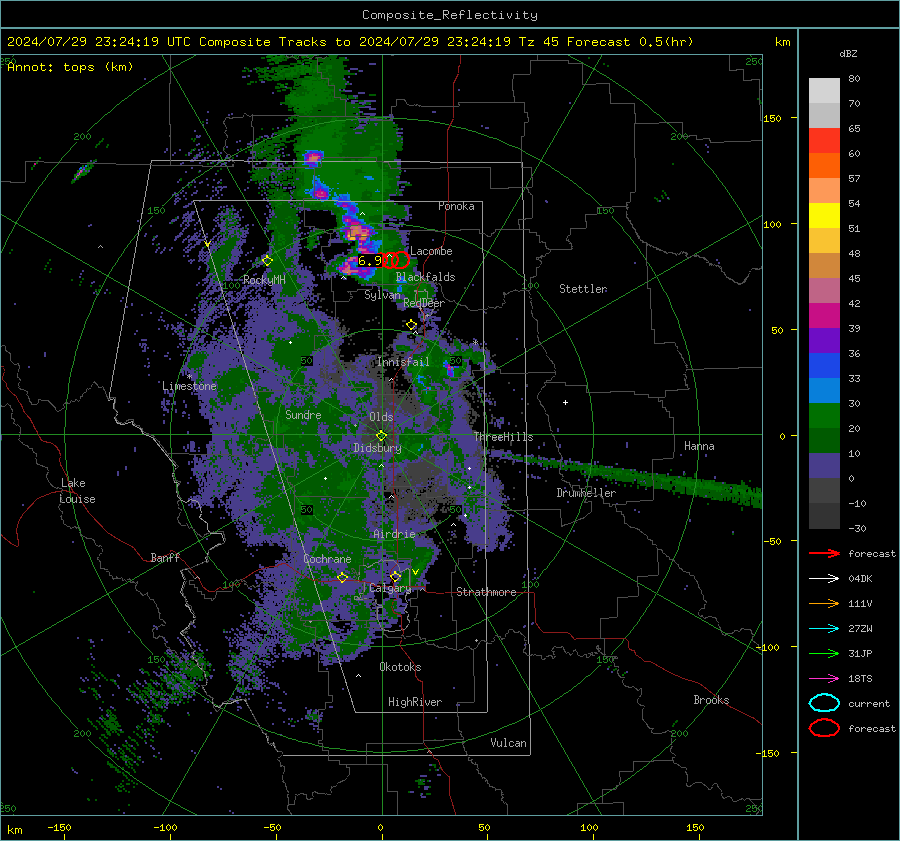Click the RockyMH label
The image size is (900, 841).
point(264,280)
